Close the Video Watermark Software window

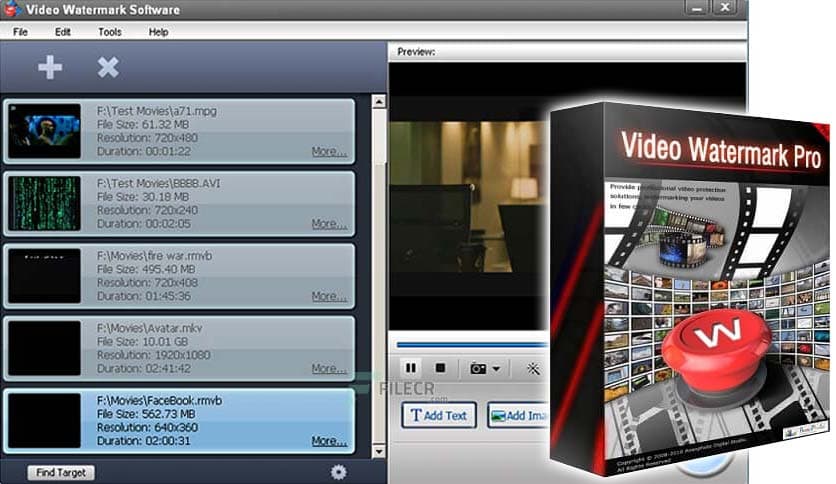pos(725,7)
